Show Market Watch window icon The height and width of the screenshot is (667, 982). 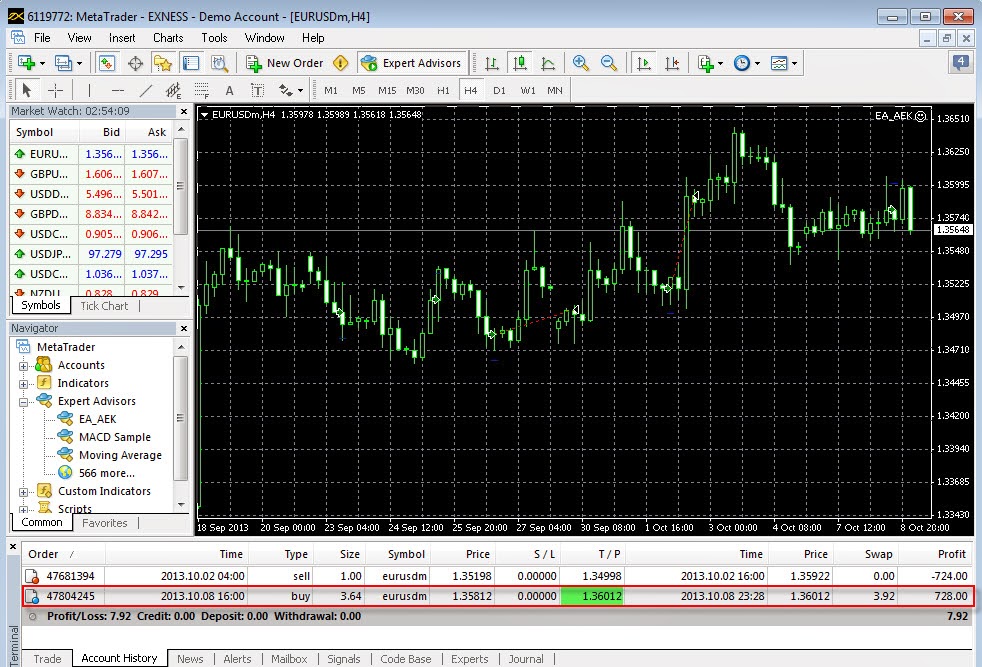point(106,63)
